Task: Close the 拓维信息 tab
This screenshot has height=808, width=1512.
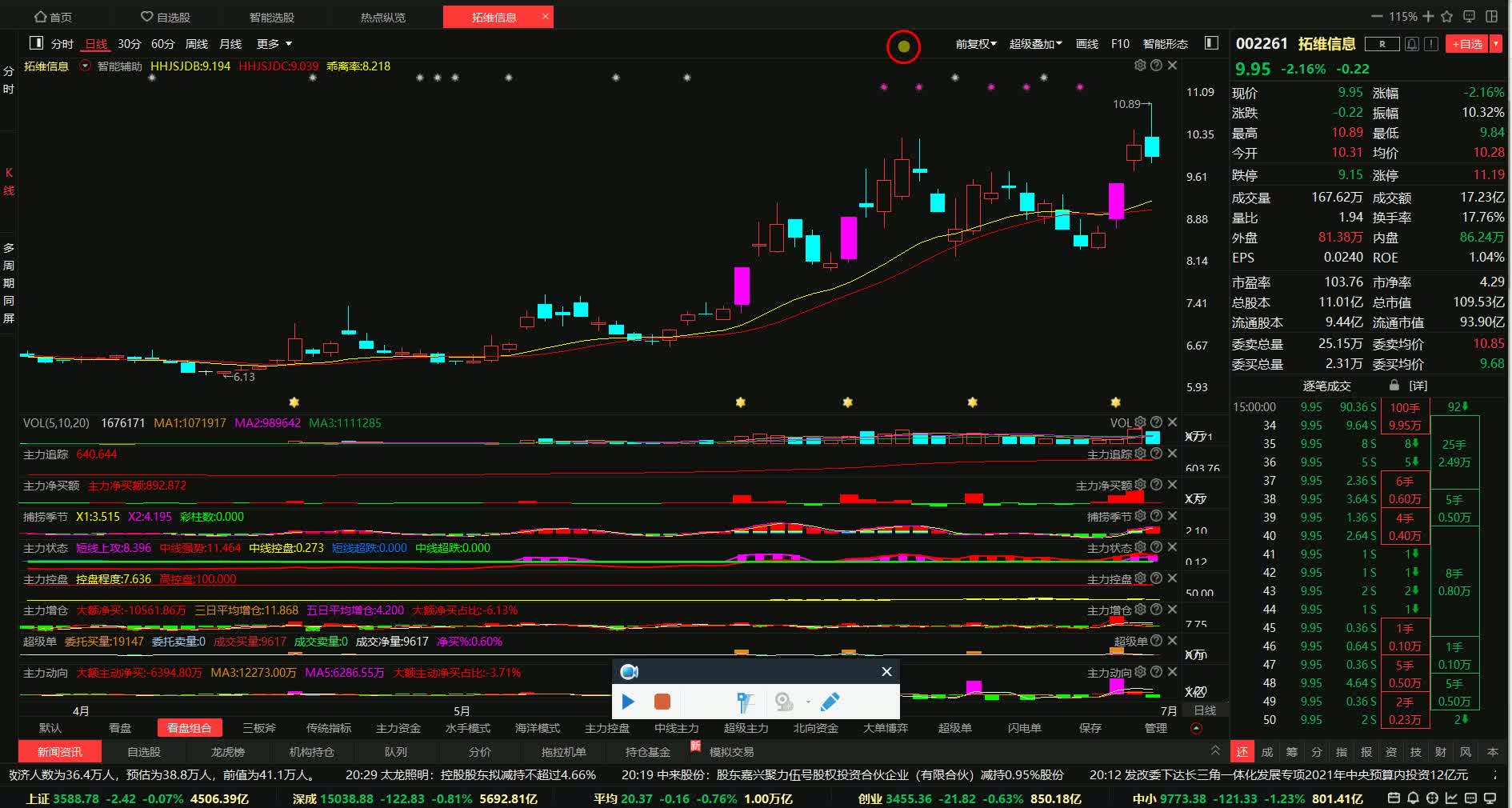Action: (545, 16)
